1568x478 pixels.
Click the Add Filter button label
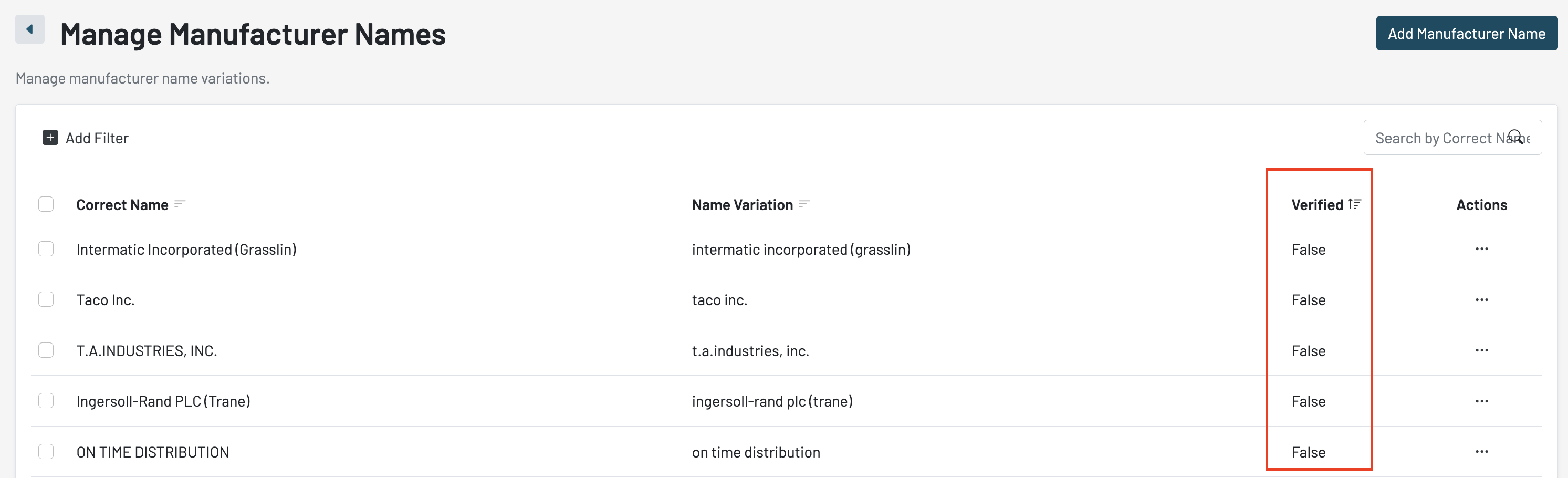[97, 138]
